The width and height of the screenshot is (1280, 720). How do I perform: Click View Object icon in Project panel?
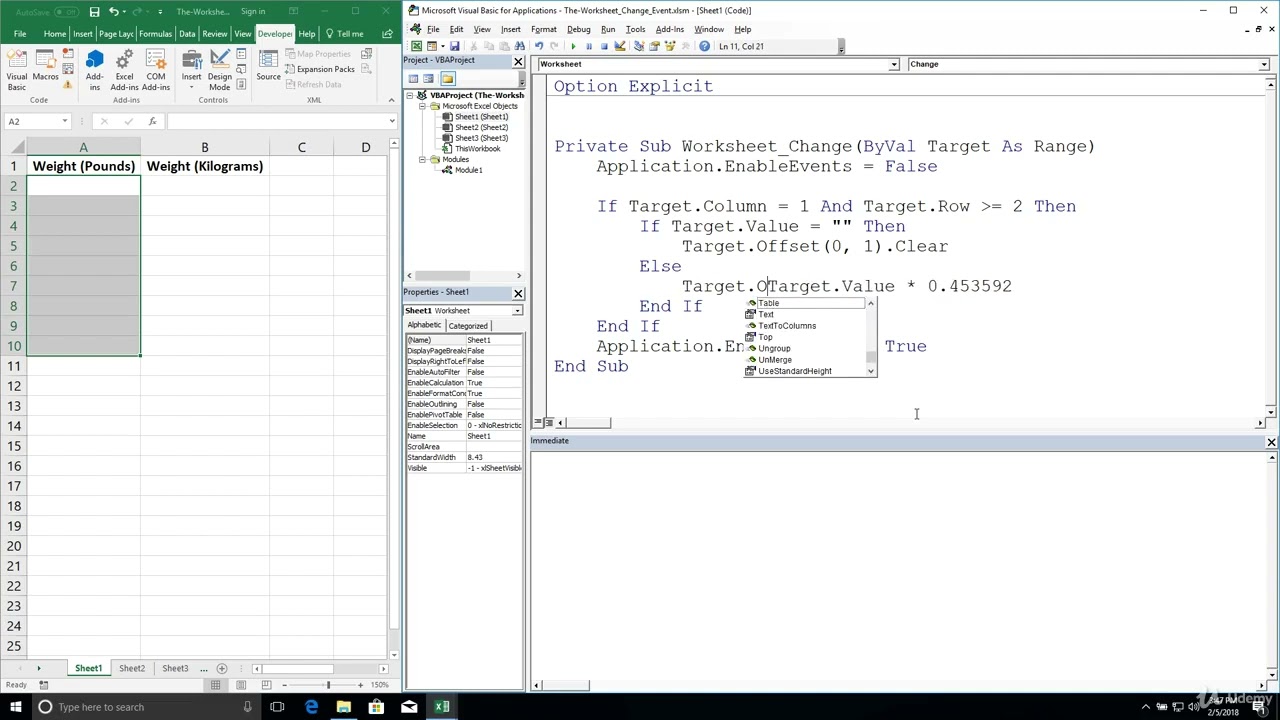428,79
